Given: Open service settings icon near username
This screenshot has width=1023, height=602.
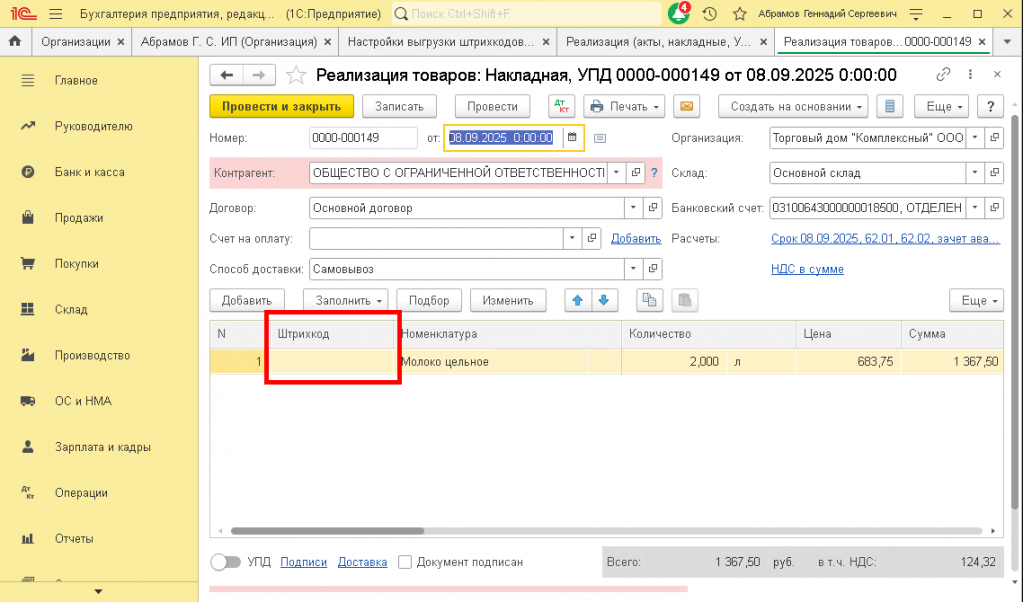Looking at the screenshot, I should point(916,14).
